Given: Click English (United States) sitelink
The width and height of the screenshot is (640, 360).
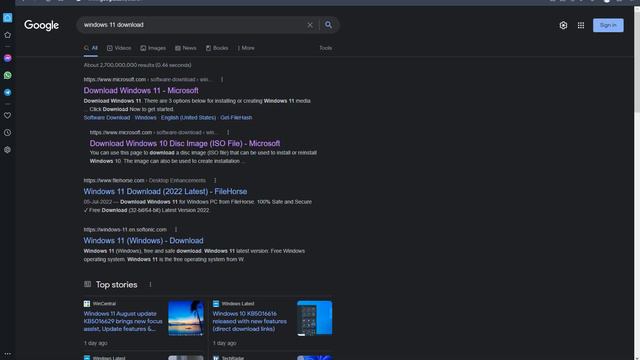Looking at the screenshot, I should click(188, 118).
